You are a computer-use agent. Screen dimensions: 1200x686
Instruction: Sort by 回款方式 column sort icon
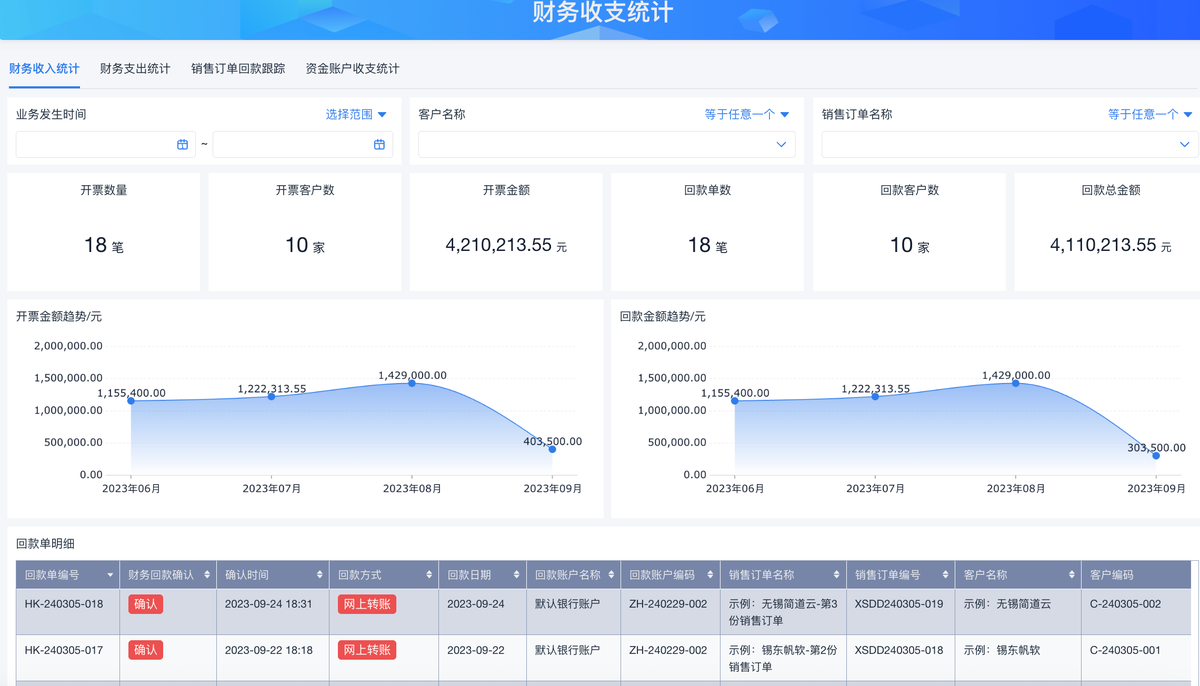tap(429, 575)
